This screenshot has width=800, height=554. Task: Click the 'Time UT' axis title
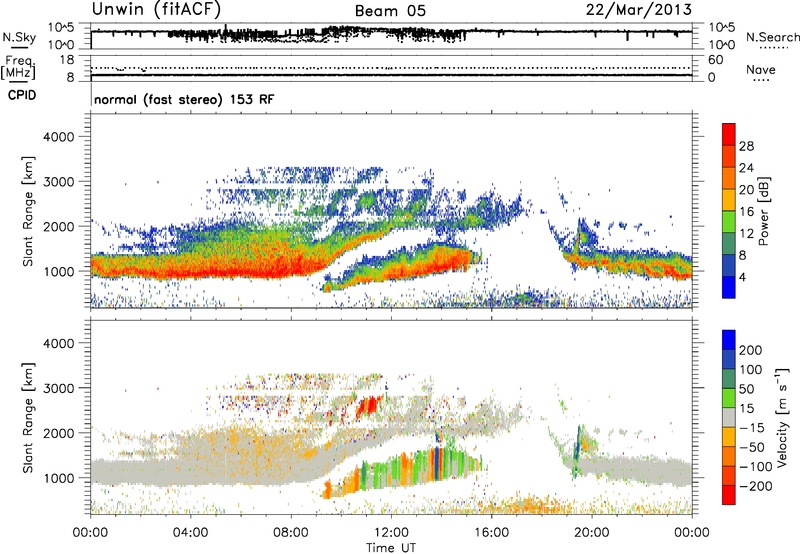click(x=391, y=547)
